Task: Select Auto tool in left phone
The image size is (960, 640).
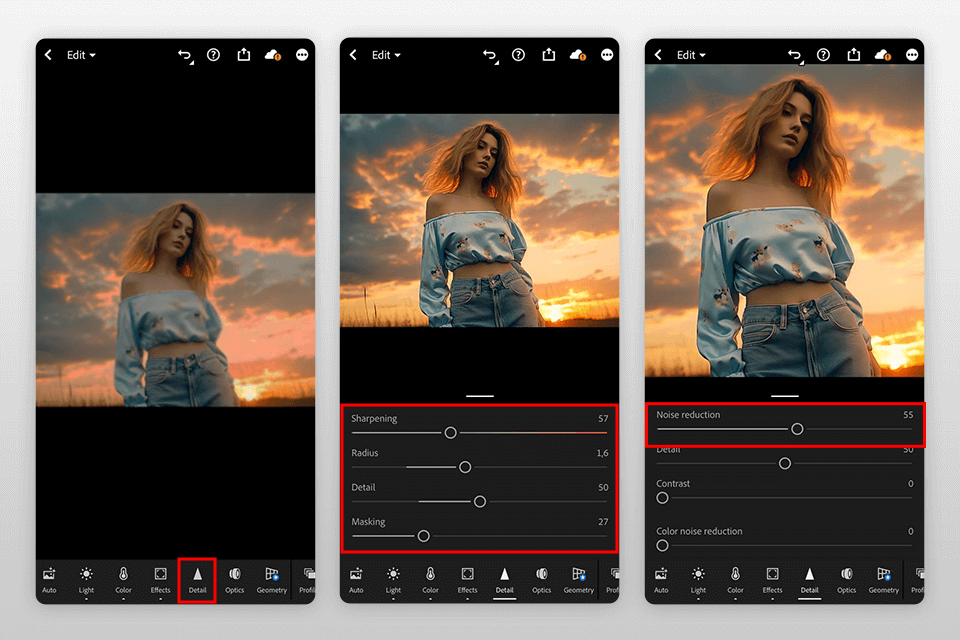Action: (x=49, y=580)
